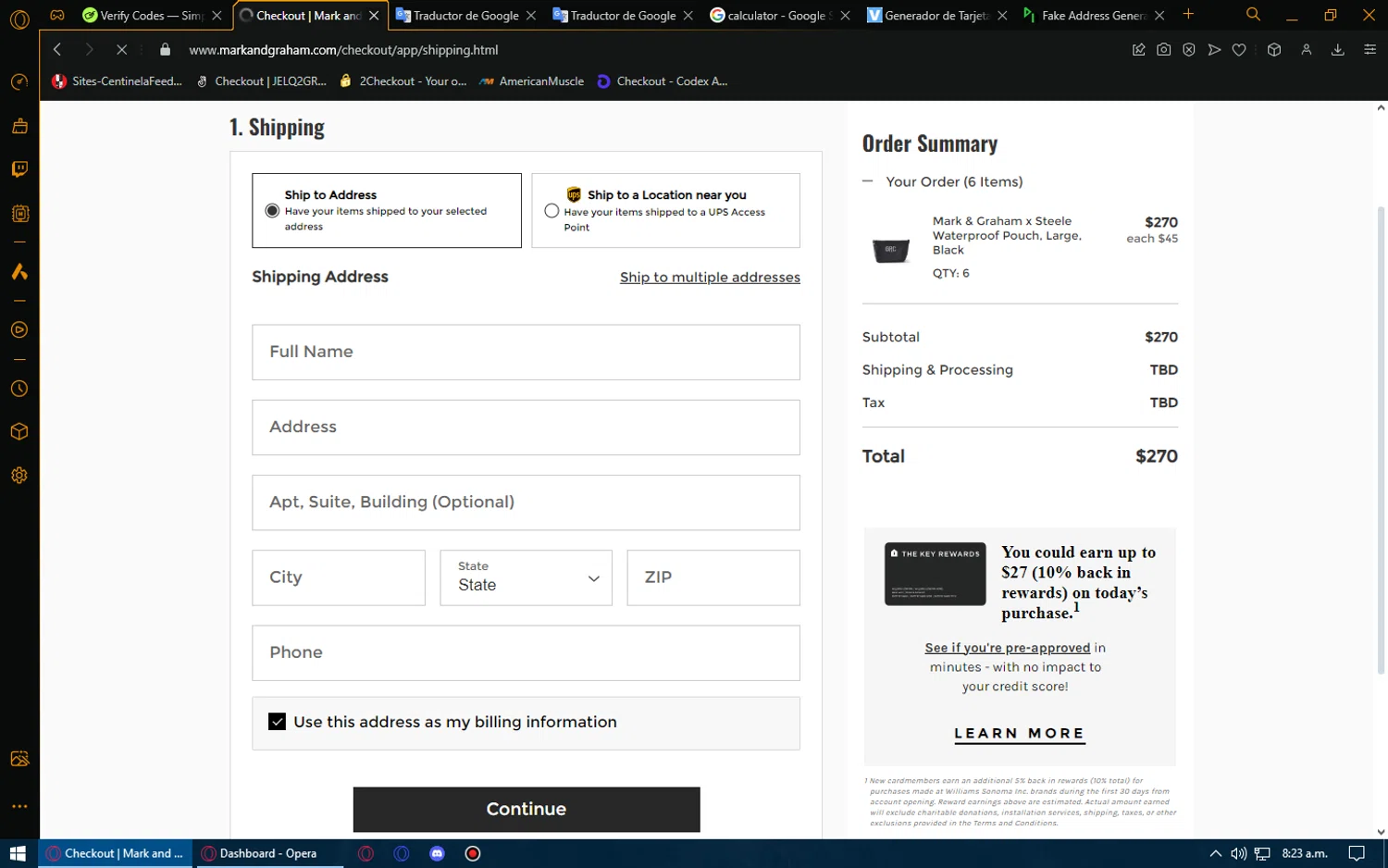Open the Discord taskbar icon
Viewport: 1388px width, 868px height.
[x=438, y=853]
